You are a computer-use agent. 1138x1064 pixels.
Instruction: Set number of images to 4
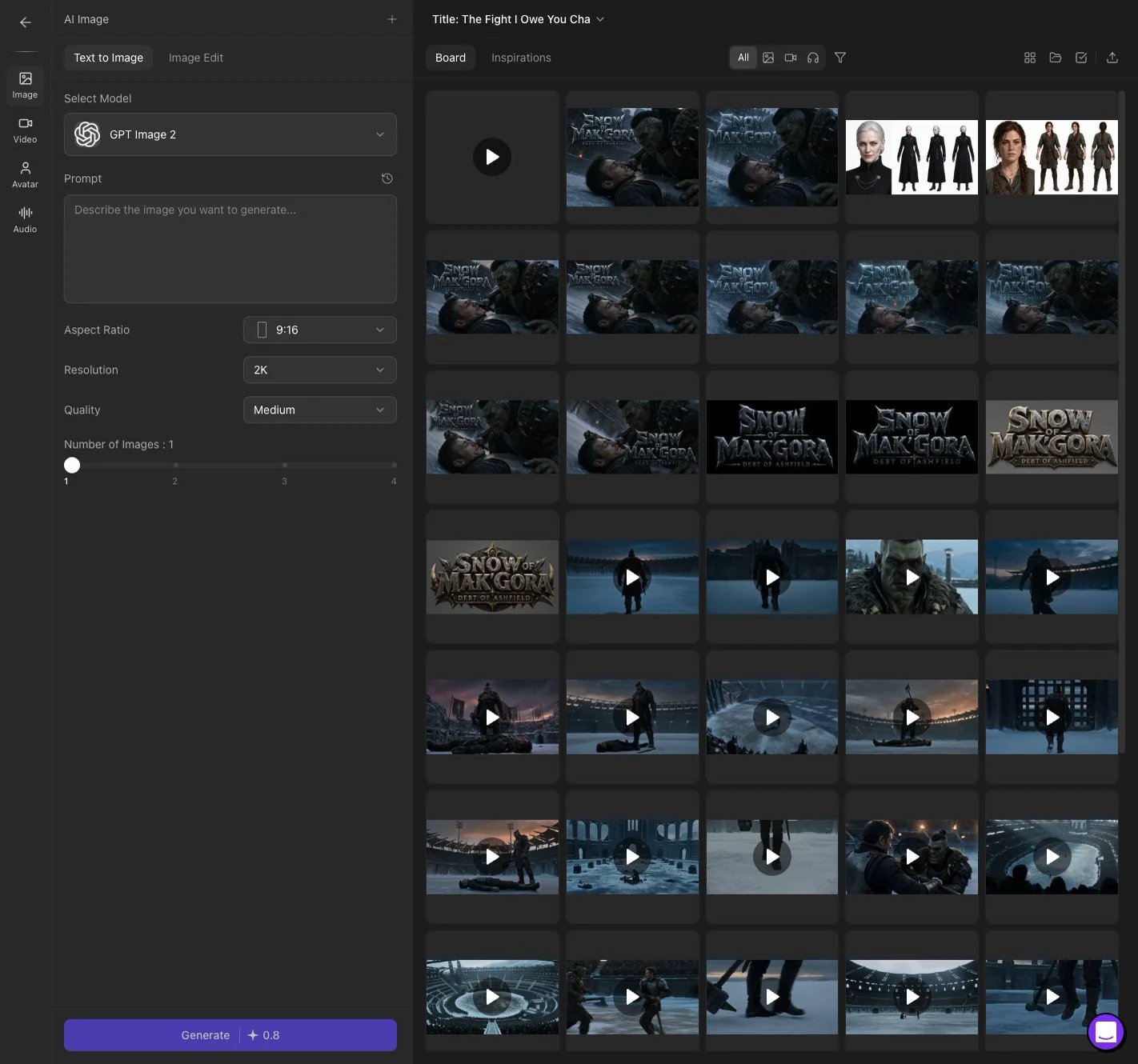pos(394,465)
